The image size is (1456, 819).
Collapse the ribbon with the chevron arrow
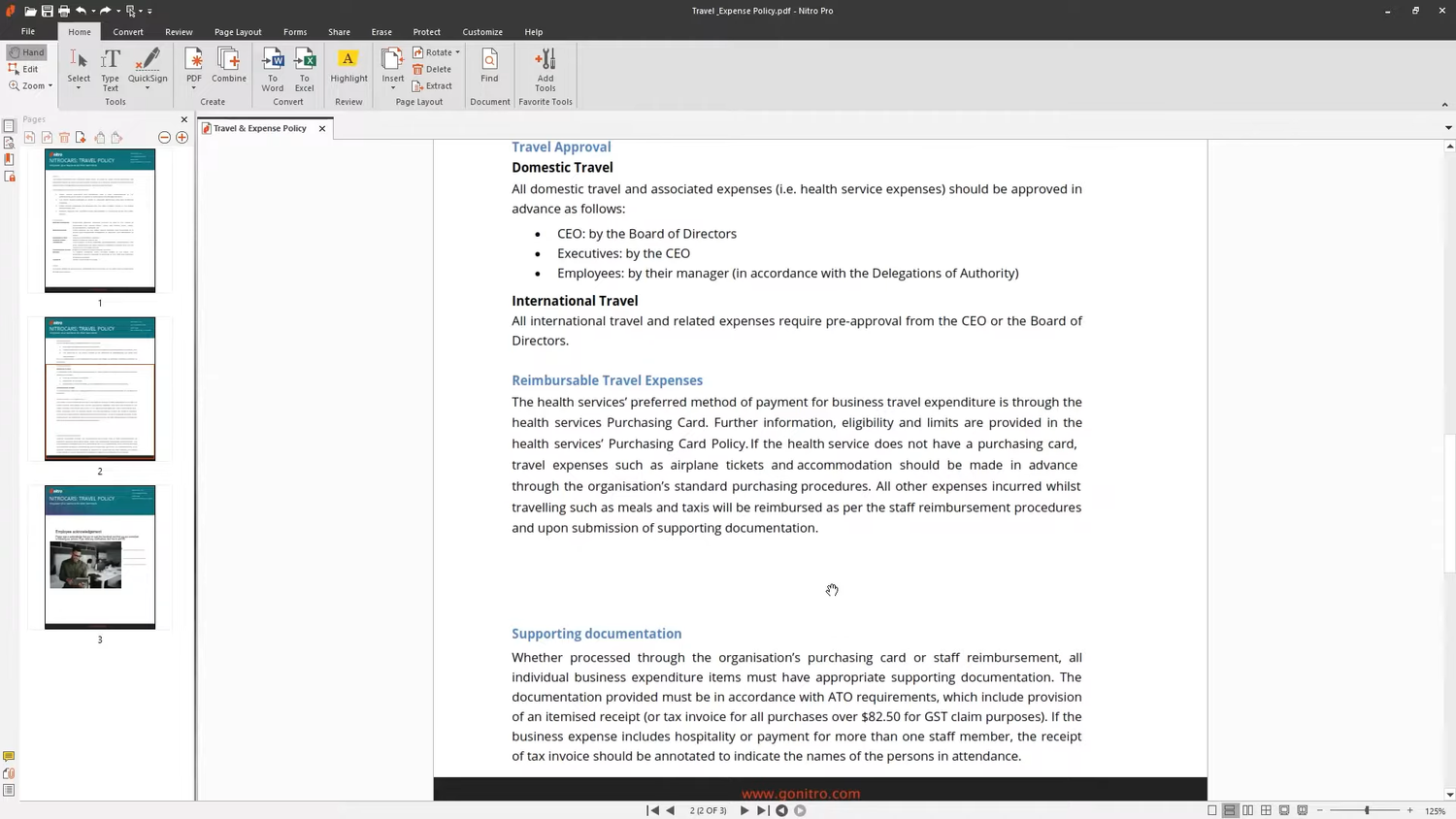click(x=1444, y=104)
